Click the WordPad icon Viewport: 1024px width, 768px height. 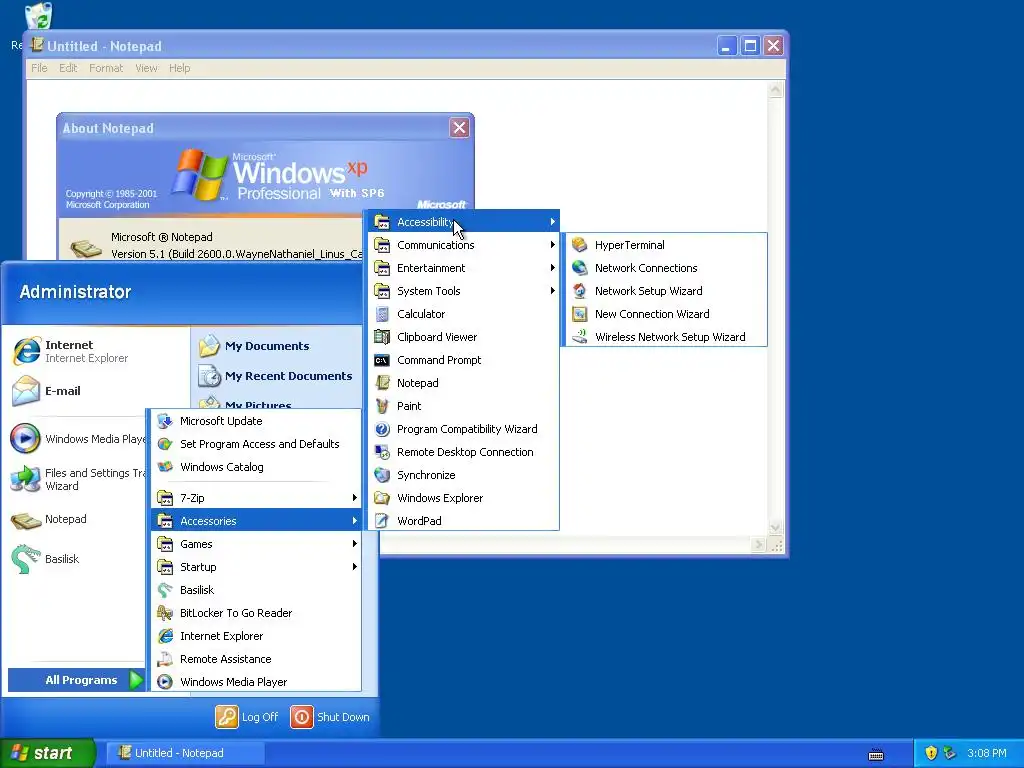pos(382,521)
